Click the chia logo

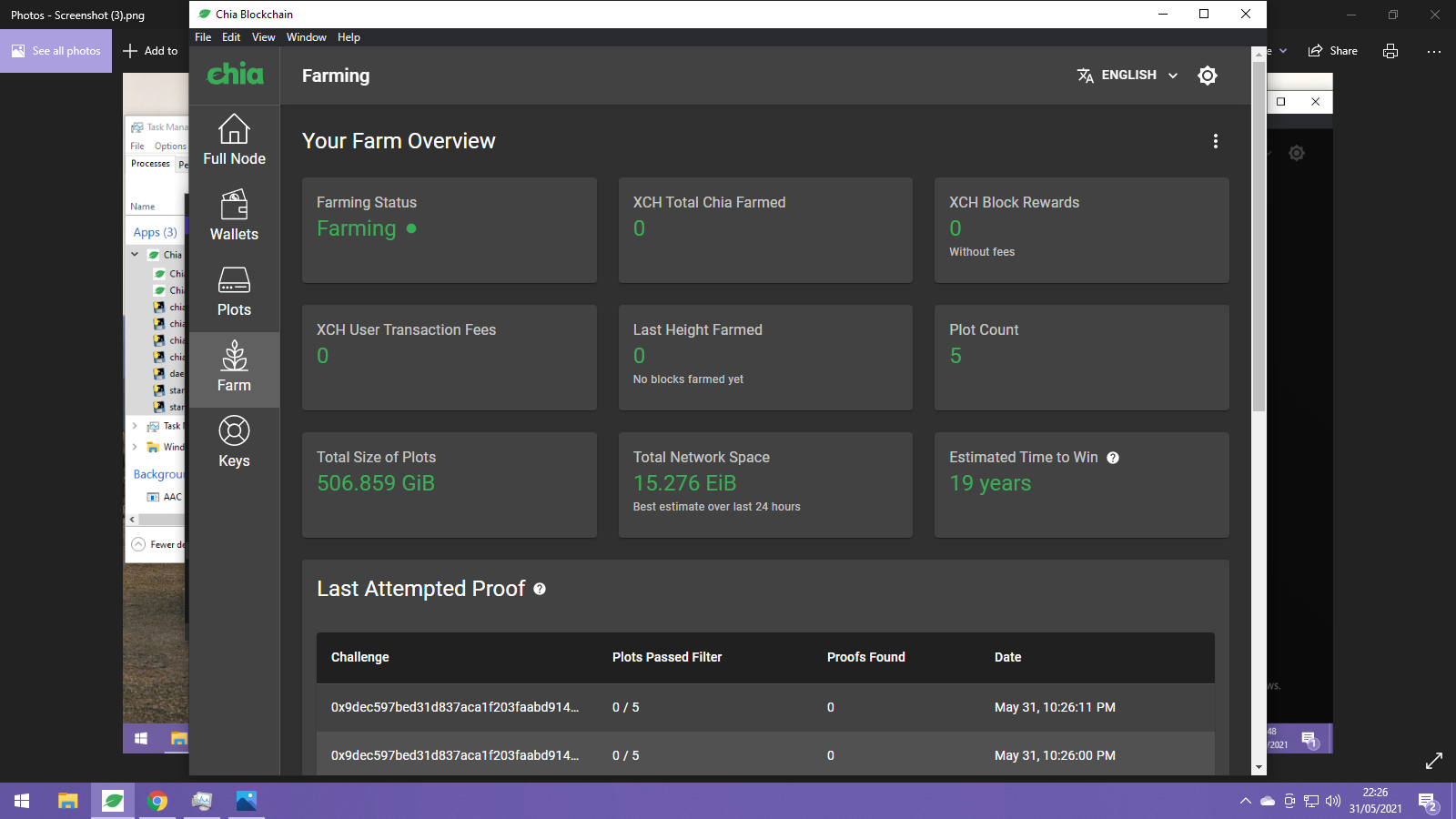pyautogui.click(x=235, y=74)
